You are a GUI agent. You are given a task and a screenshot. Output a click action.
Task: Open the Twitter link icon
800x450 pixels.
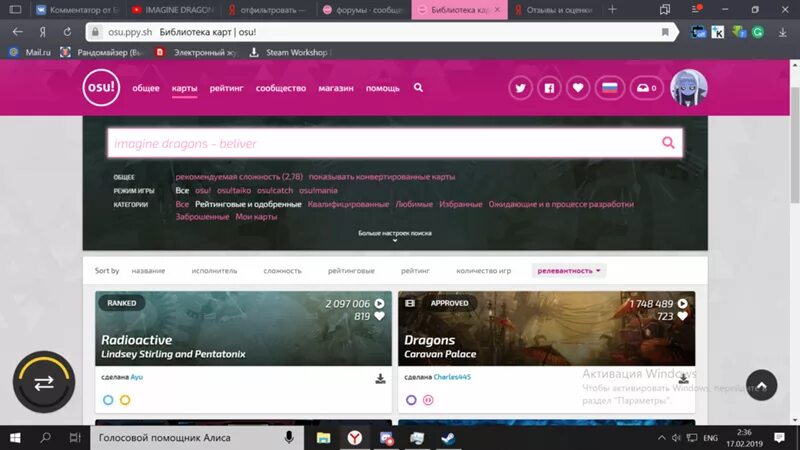(x=520, y=88)
